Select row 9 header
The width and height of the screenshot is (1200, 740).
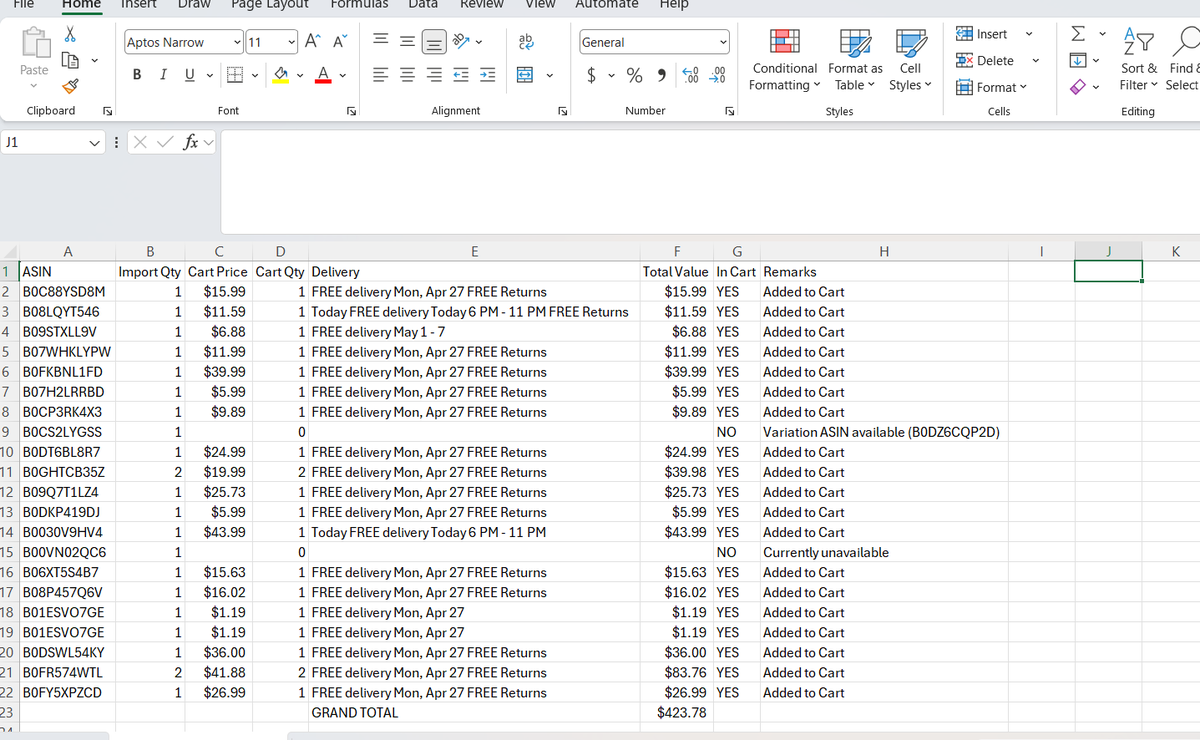click(8, 432)
